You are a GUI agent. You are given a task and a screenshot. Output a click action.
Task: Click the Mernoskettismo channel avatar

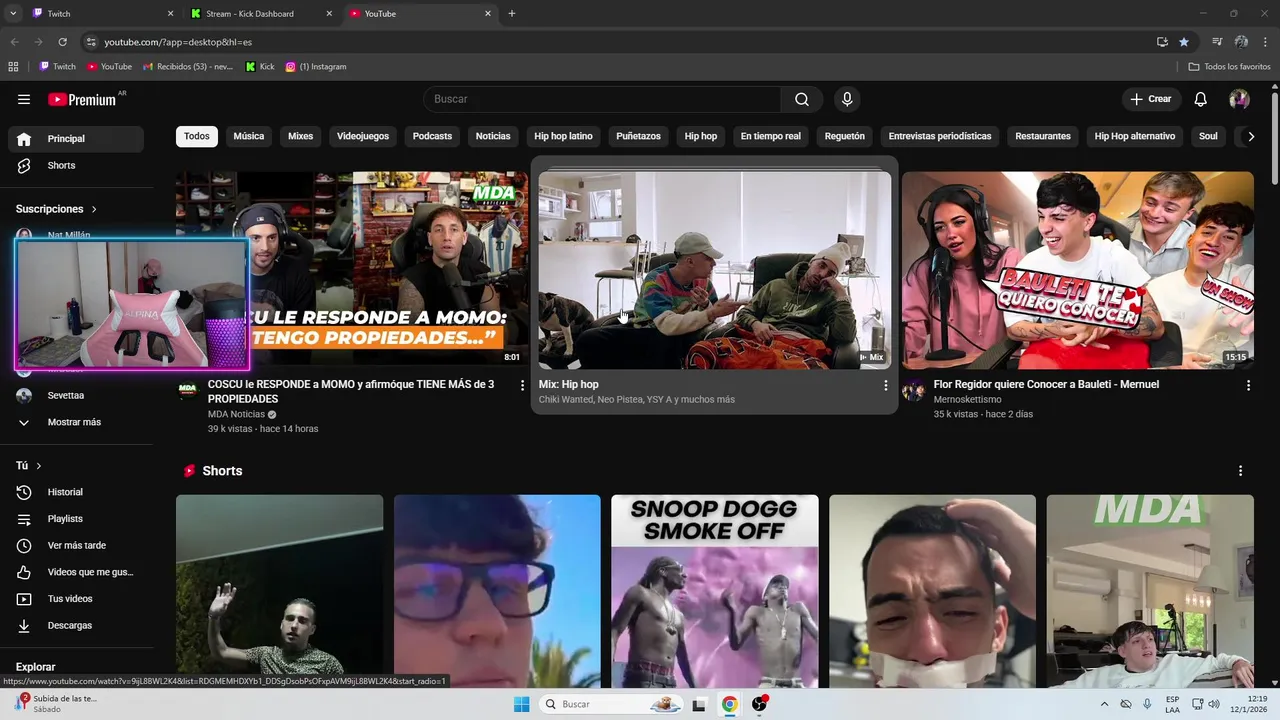(913, 391)
